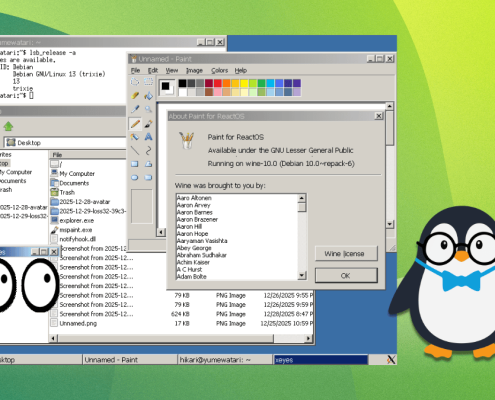This screenshot has width=495, height=400.
Task: Switch to Unnamed - Paint in taskbar
Action: coord(129,360)
